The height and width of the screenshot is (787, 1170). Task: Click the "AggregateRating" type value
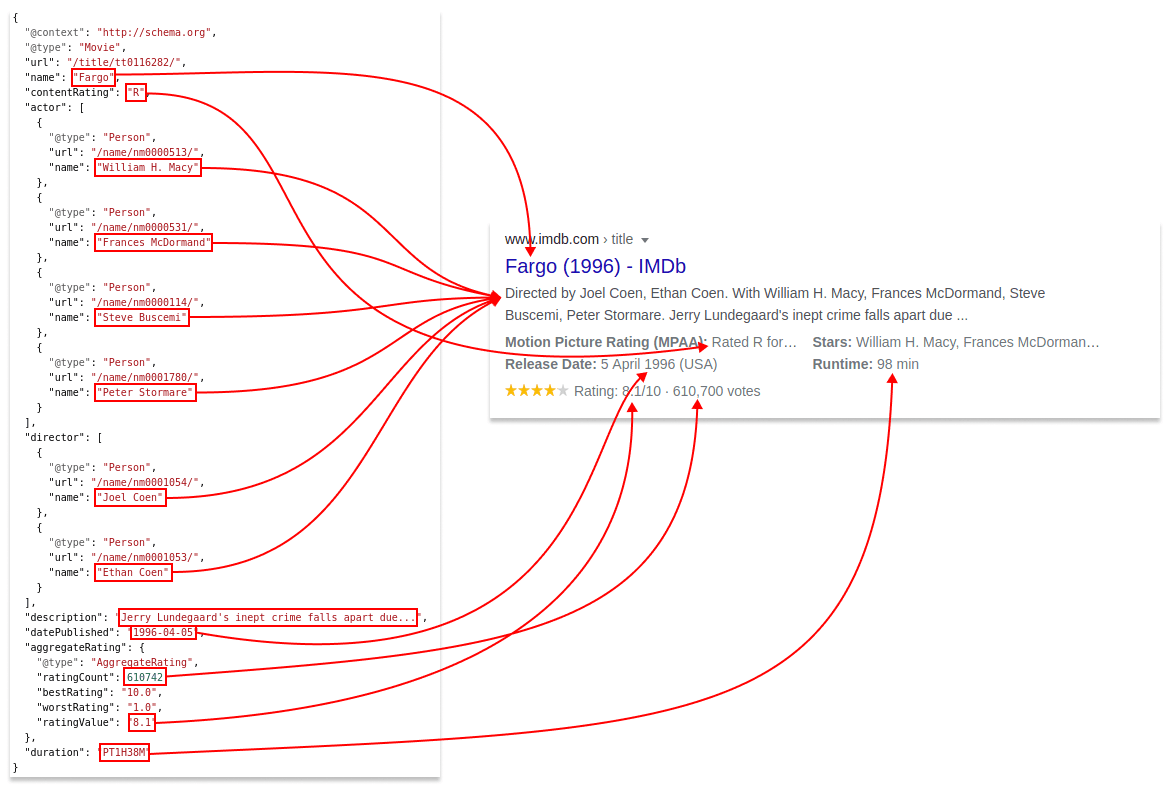pos(142,662)
